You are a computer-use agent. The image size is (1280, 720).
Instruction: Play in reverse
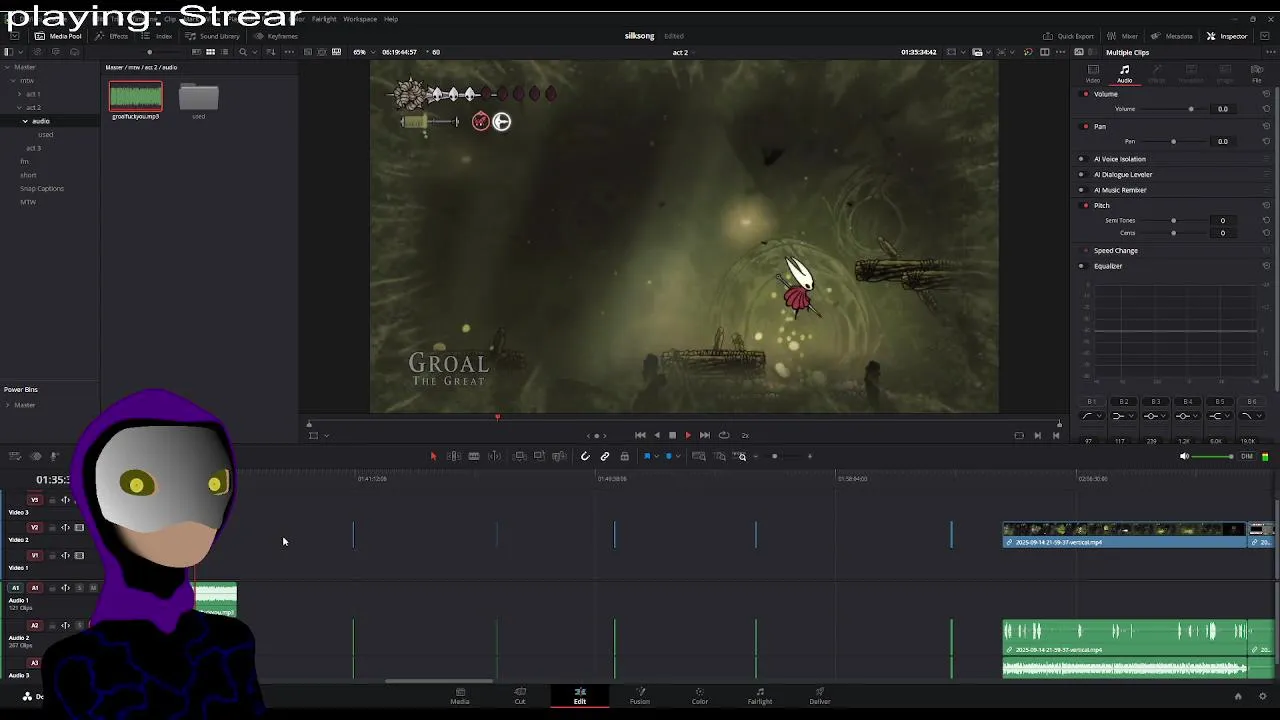pyautogui.click(x=656, y=435)
